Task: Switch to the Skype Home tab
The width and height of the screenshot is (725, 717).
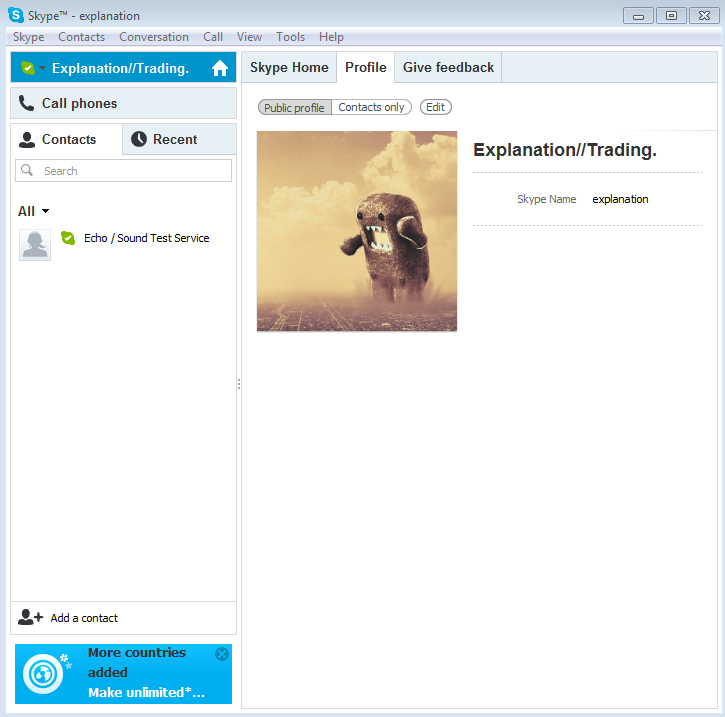Action: coord(289,67)
